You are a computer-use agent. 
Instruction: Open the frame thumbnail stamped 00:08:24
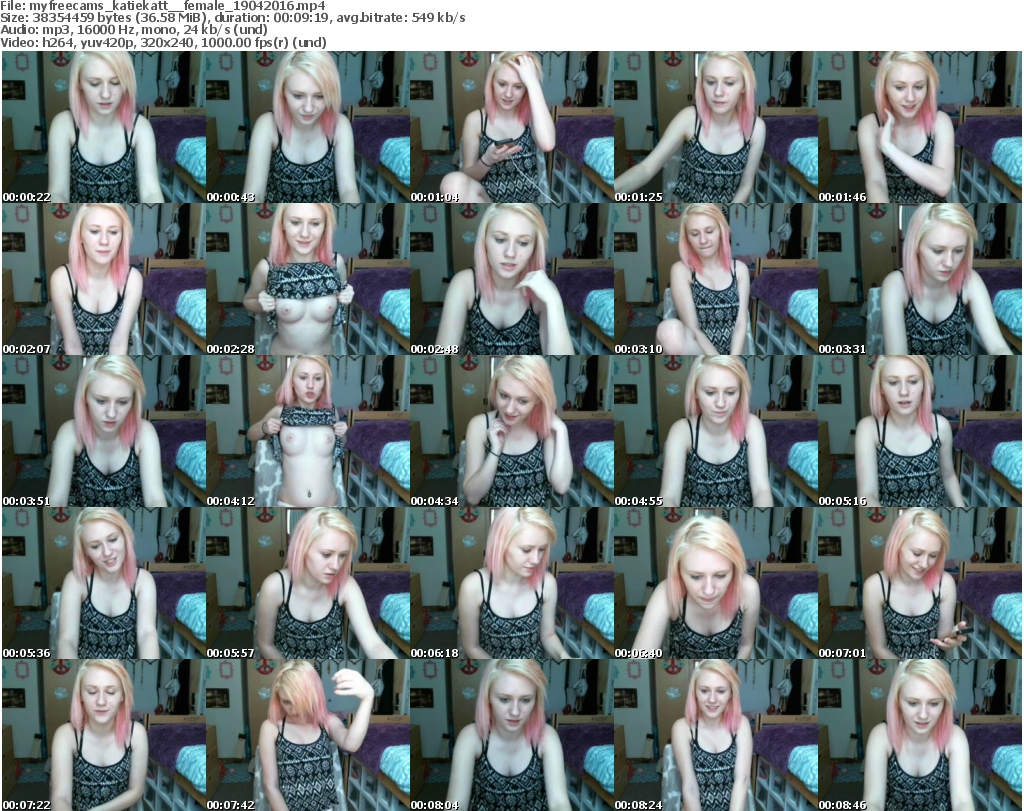coord(715,735)
